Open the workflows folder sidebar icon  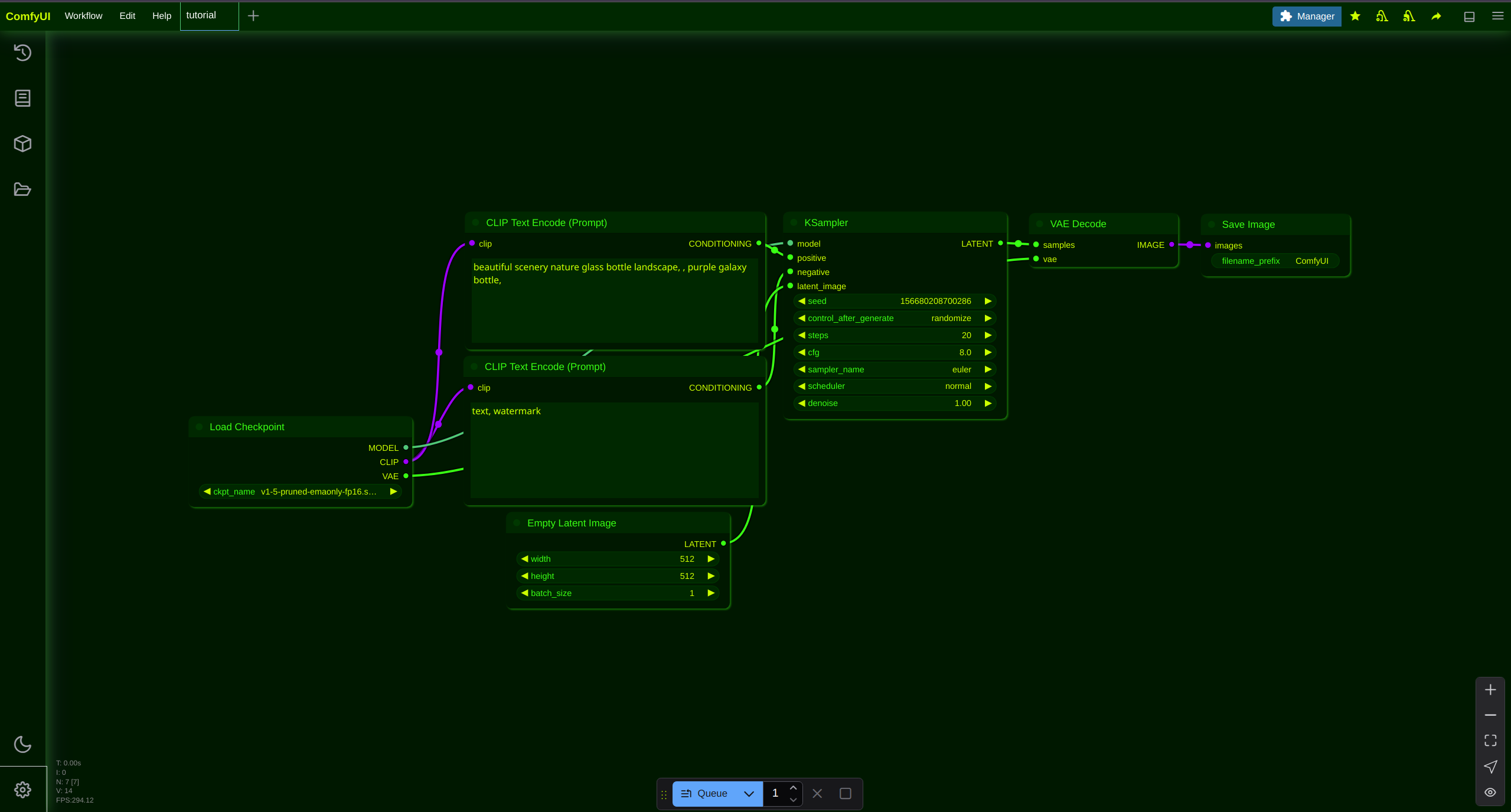point(22,189)
